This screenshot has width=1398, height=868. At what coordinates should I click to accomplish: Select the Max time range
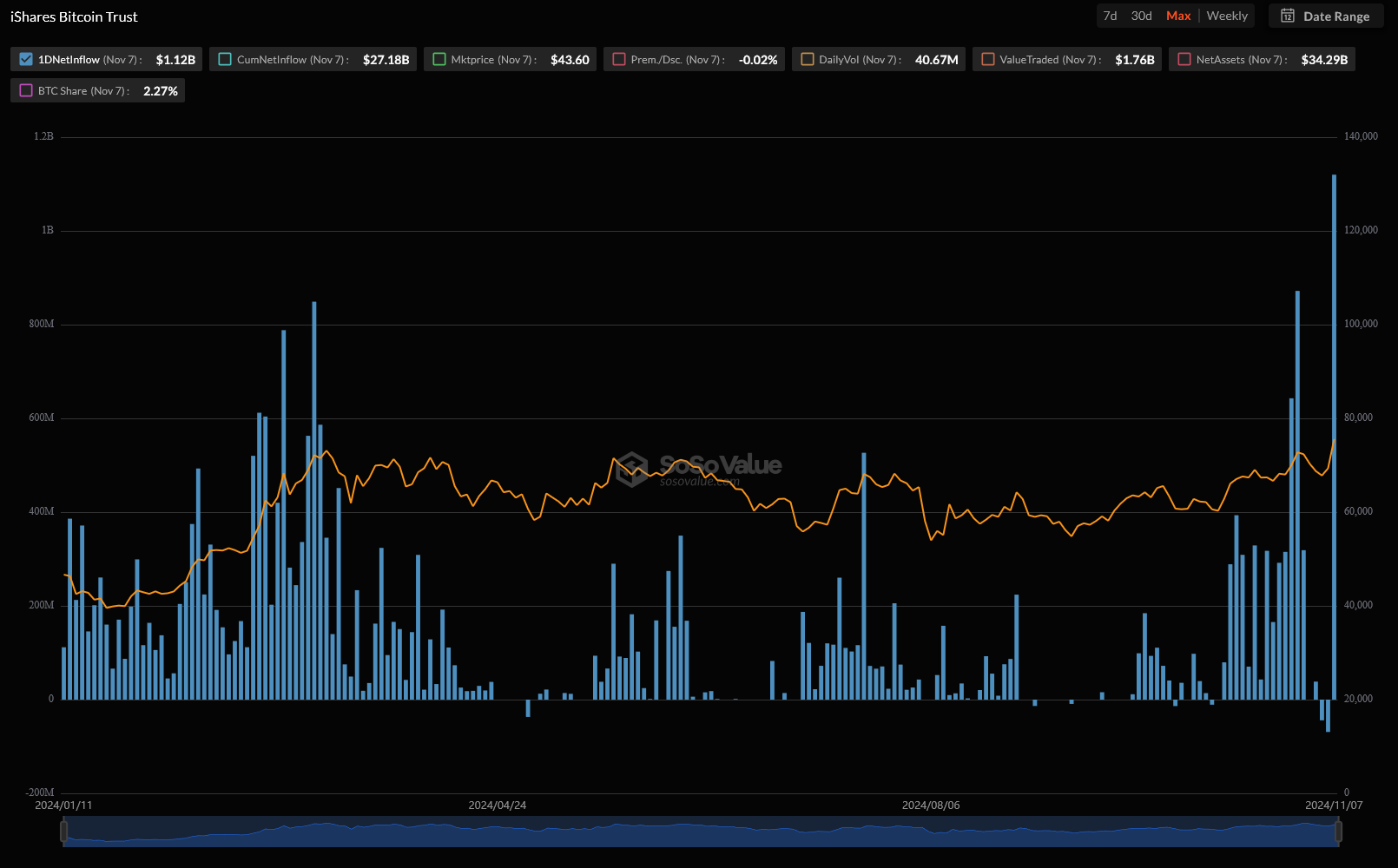click(x=1178, y=16)
